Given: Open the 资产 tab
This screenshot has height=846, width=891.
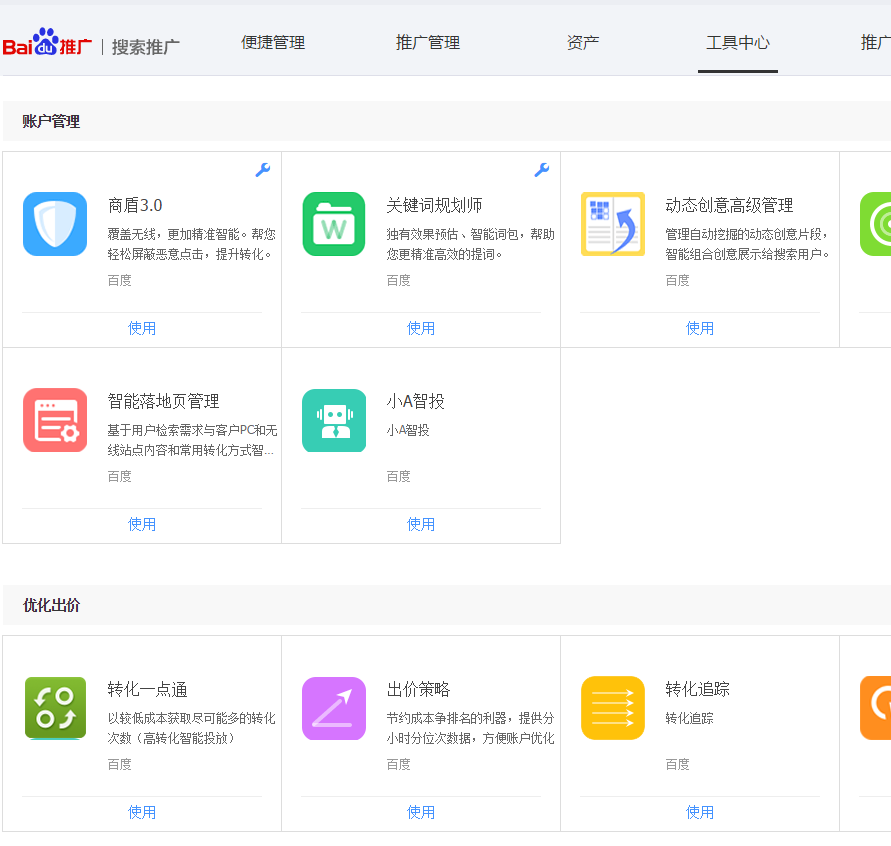Looking at the screenshot, I should pos(583,43).
